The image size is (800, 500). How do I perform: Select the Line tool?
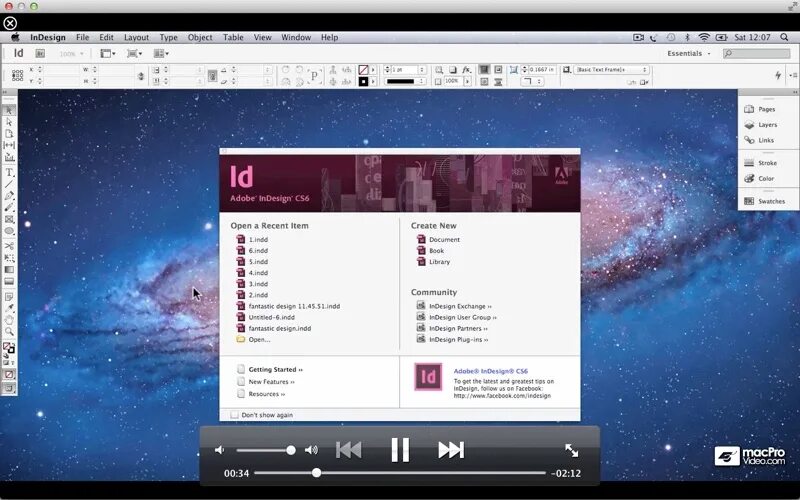[x=9, y=184]
